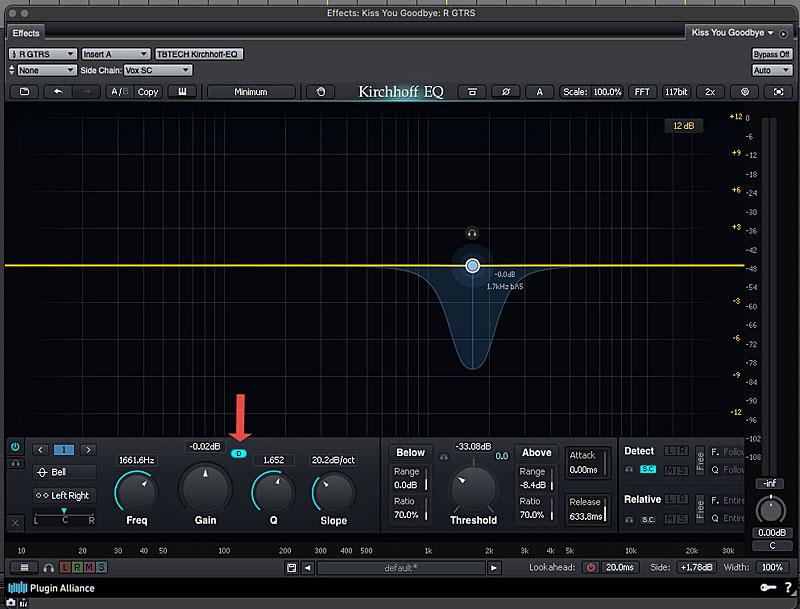Click the Width 100% value
Screen dimensions: 800x609
pos(772,567)
